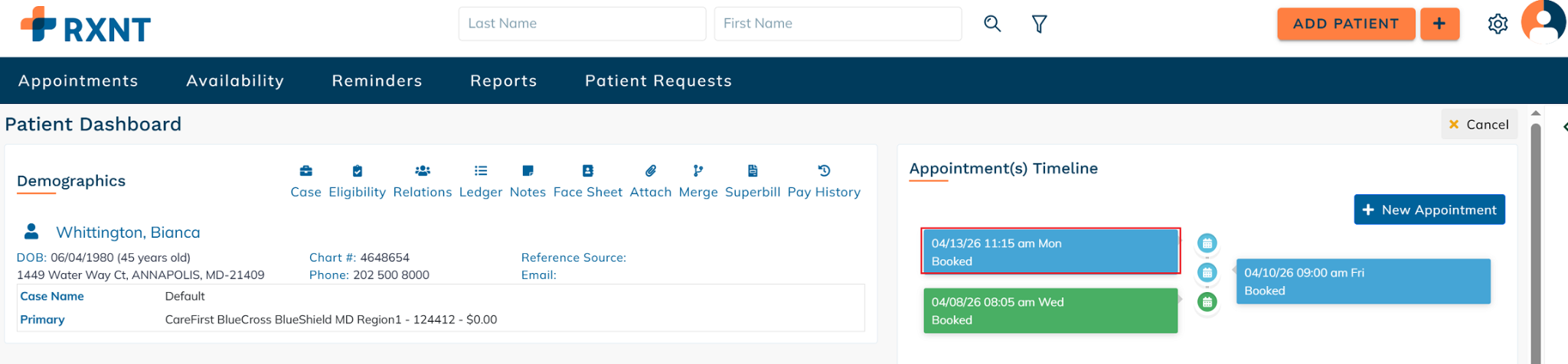Select the 04/10/26 09:00 am appointment
1568x364 pixels.
pyautogui.click(x=1363, y=281)
